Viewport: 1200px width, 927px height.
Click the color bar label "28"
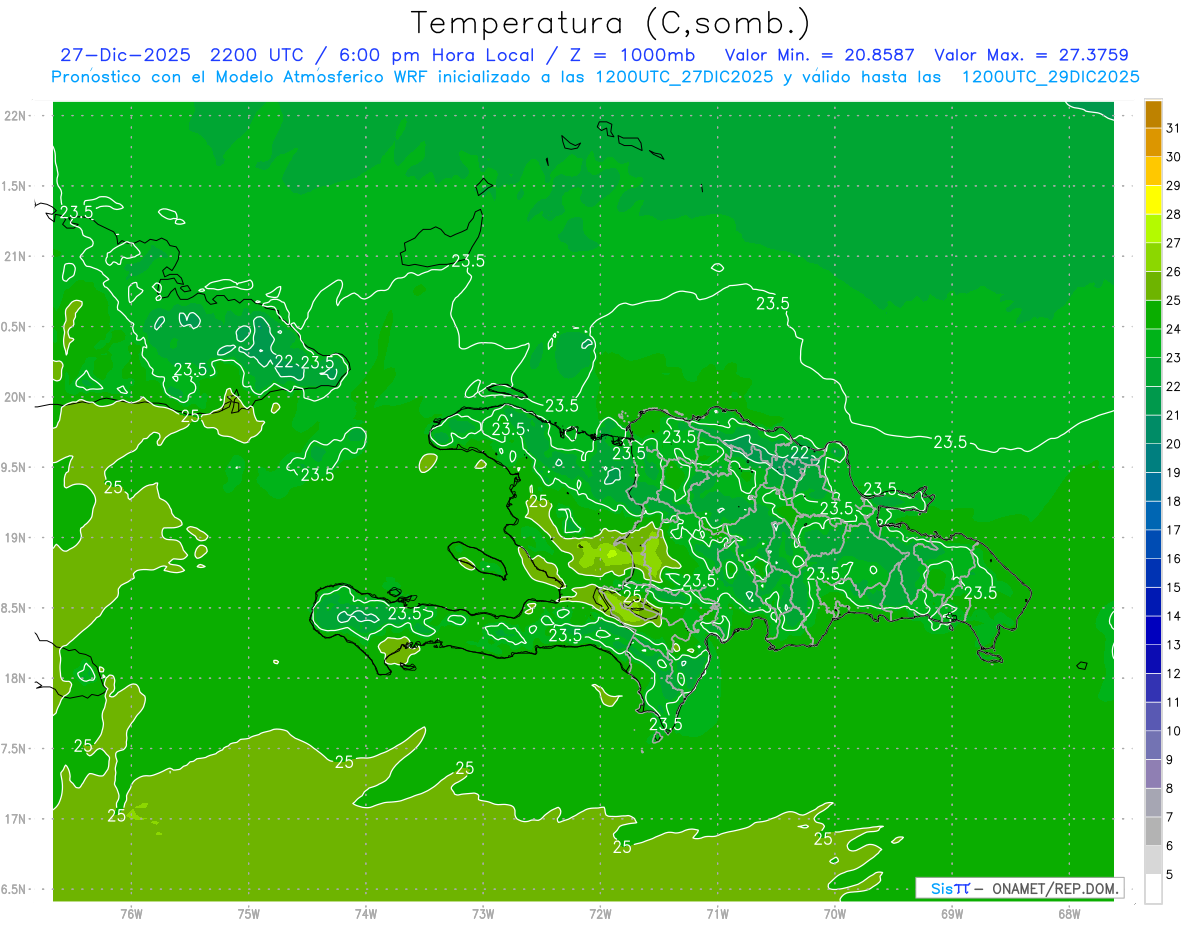[1173, 214]
